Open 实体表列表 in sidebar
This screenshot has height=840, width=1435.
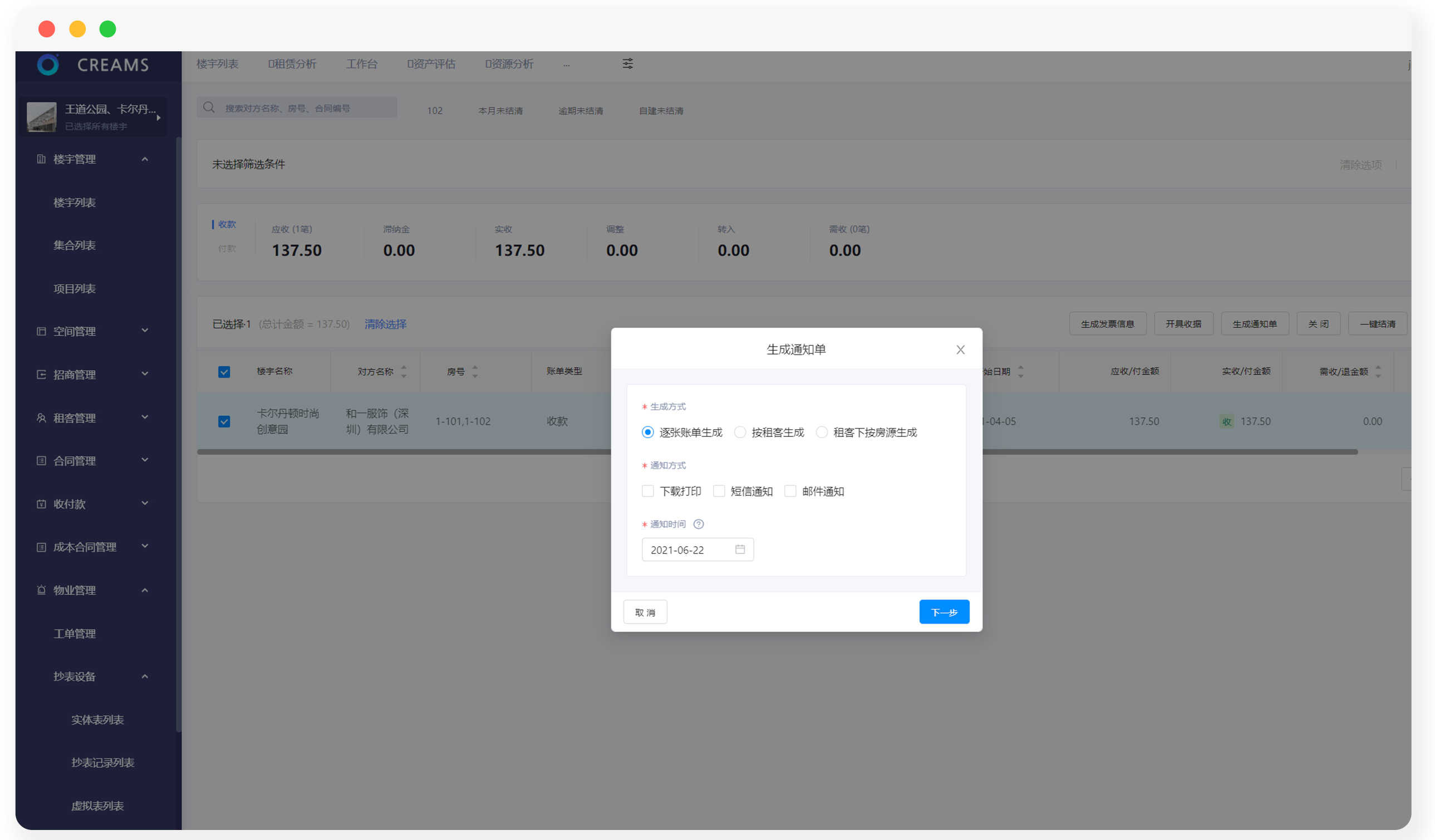click(x=97, y=719)
